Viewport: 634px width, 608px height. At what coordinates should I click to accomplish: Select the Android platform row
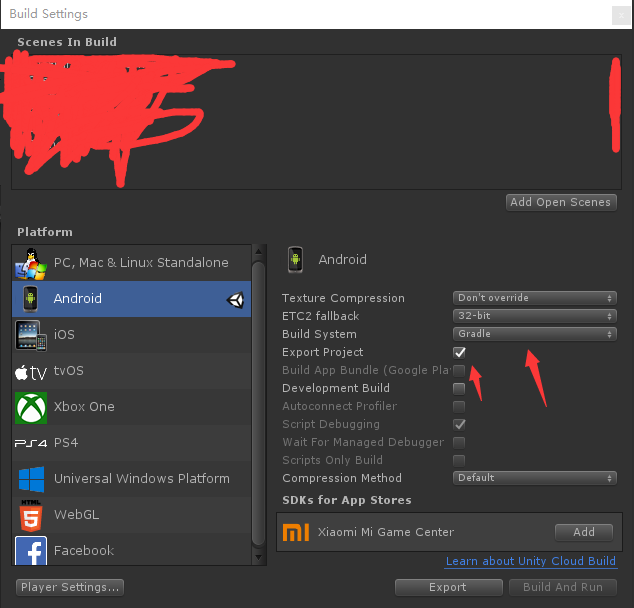coord(131,299)
